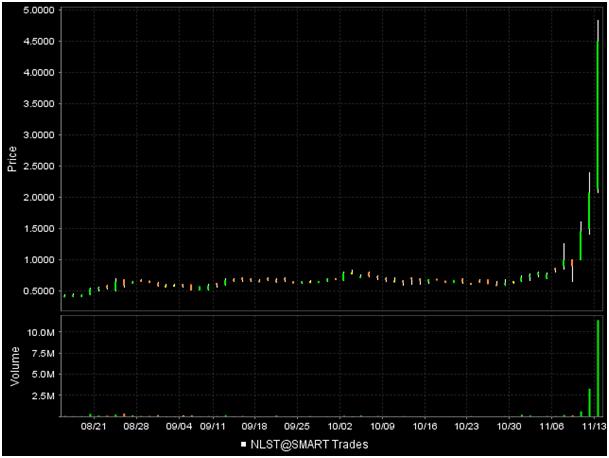Select the 09/25 date label

pos(297,427)
